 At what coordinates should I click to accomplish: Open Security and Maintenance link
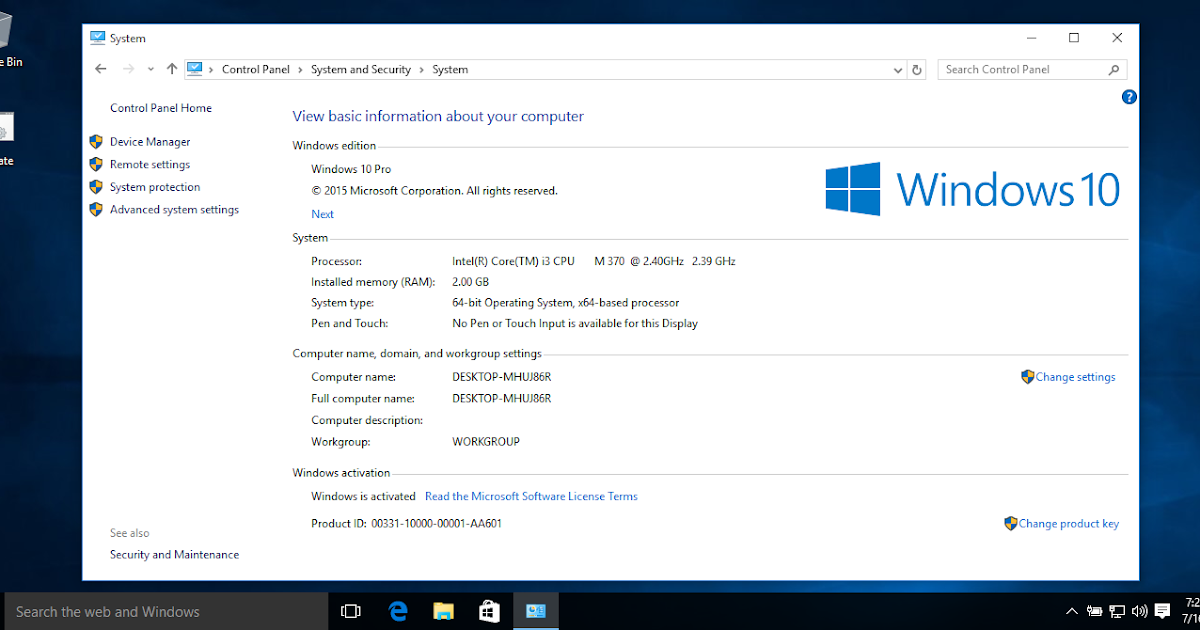(174, 555)
